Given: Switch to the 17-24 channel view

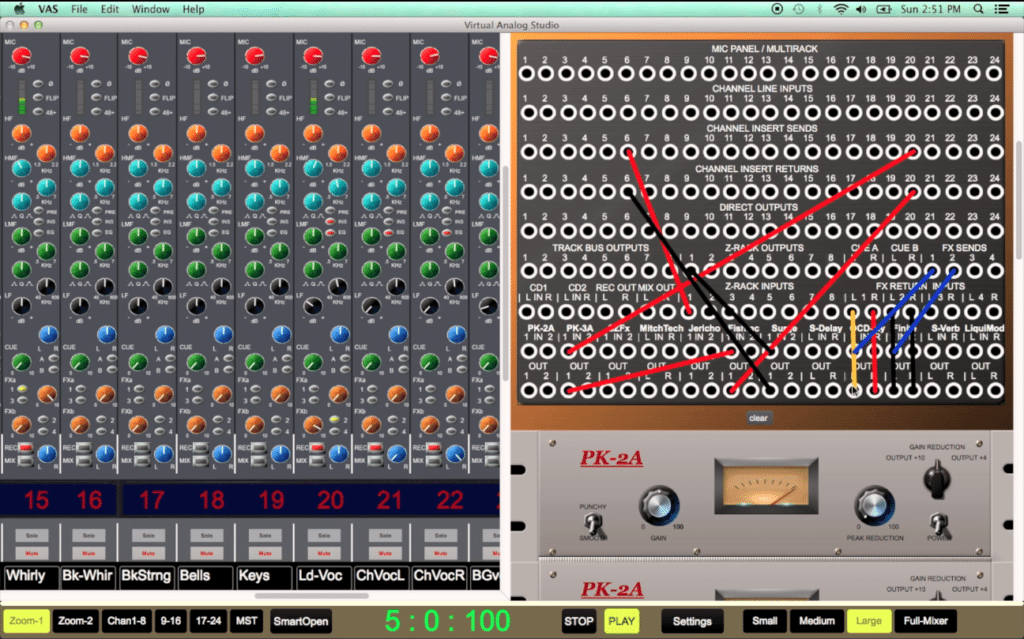Looking at the screenshot, I should pos(209,620).
